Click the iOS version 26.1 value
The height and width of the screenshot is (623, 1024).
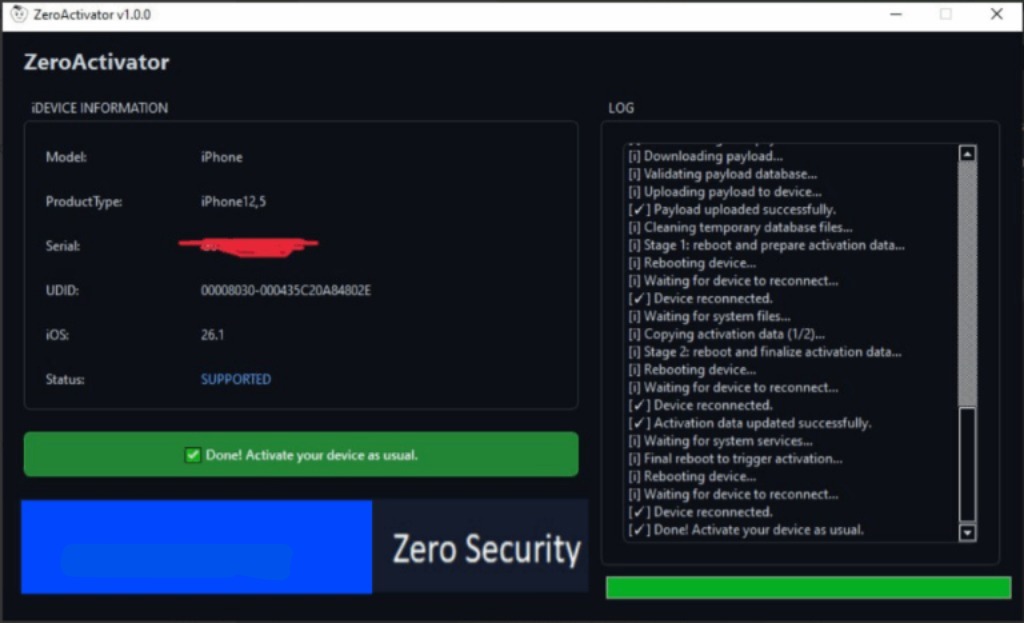pos(212,335)
